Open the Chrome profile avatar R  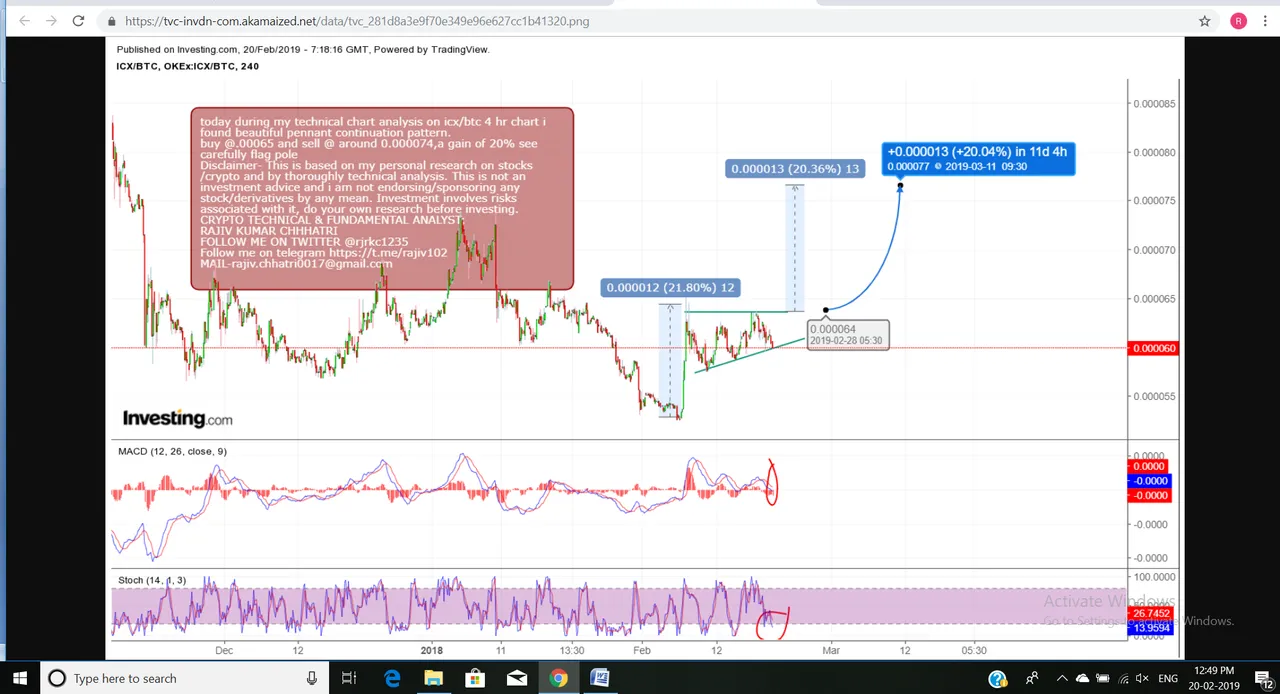click(1239, 21)
